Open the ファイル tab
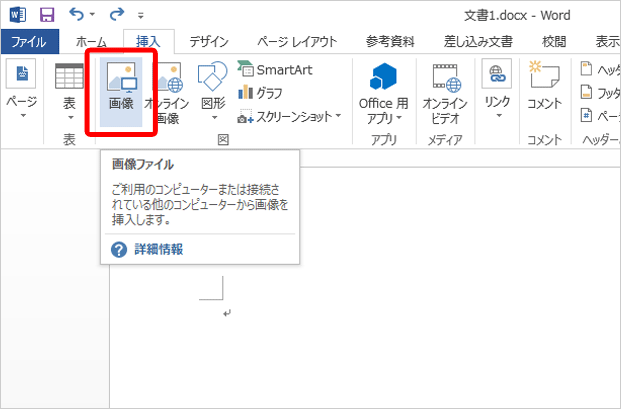Image resolution: width=621 pixels, height=409 pixels. point(29,42)
